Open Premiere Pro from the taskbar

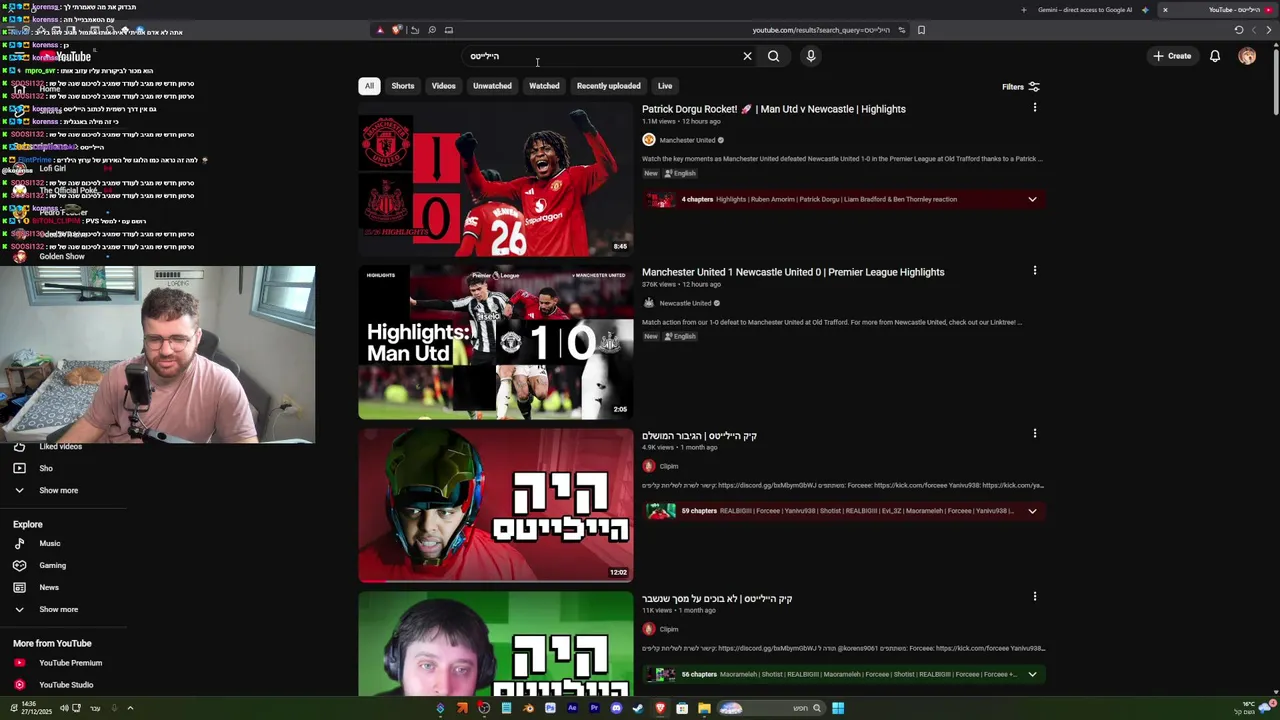(594, 709)
